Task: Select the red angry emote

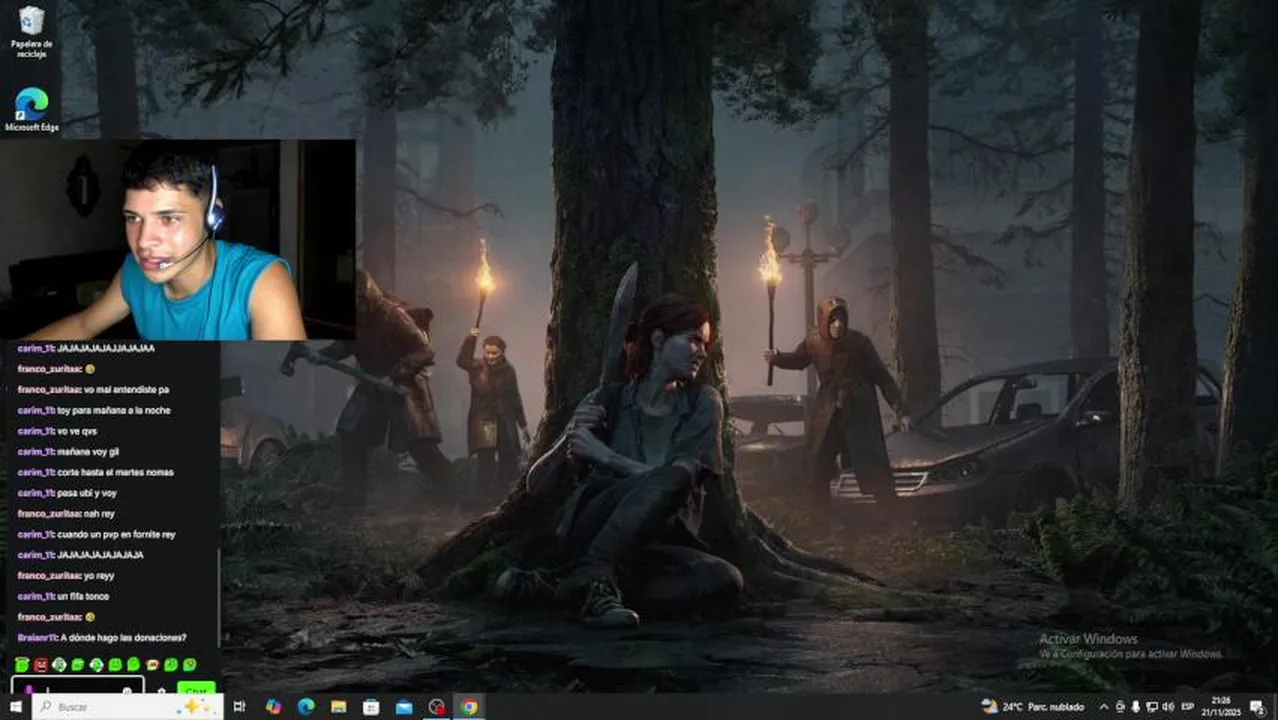Action: pyautogui.click(x=41, y=664)
